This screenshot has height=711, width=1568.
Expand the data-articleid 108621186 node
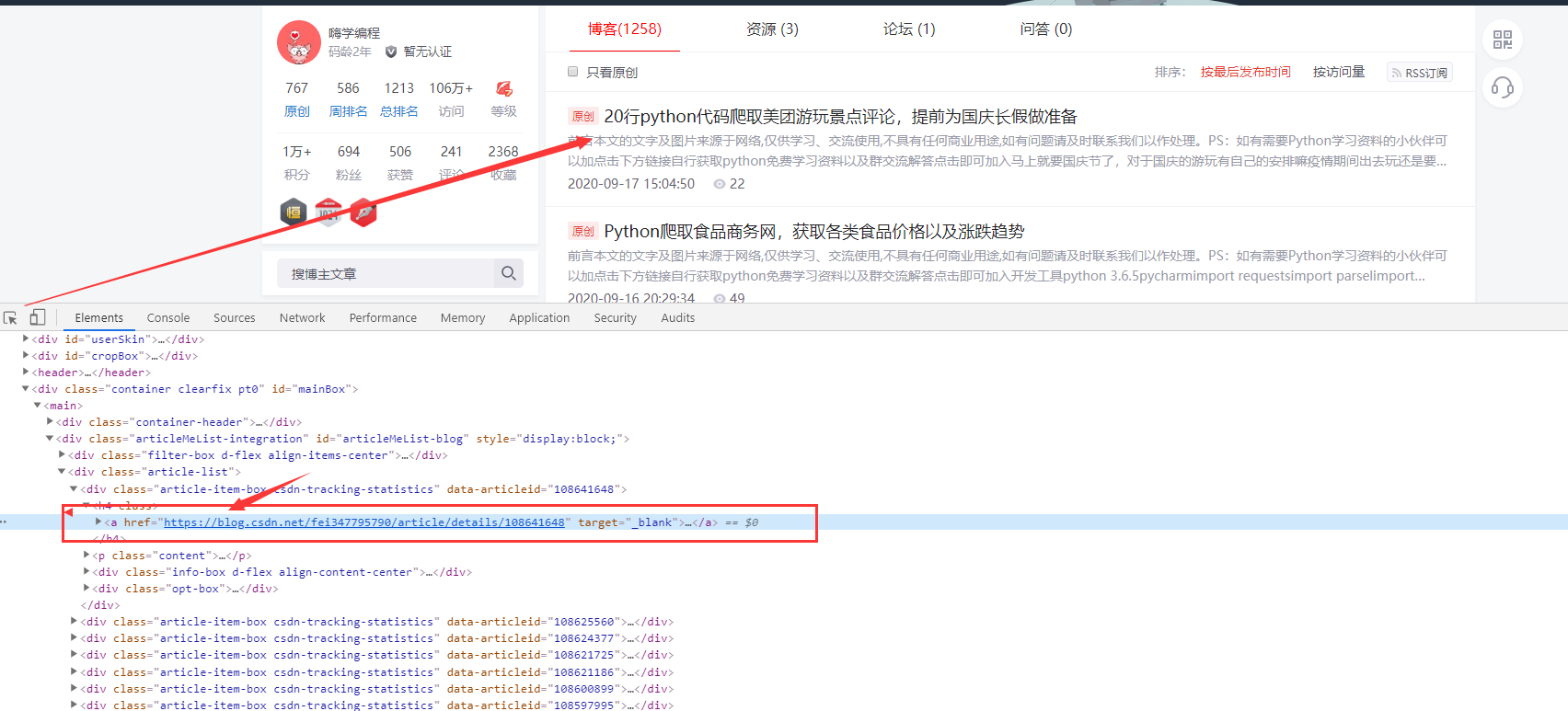[x=74, y=672]
